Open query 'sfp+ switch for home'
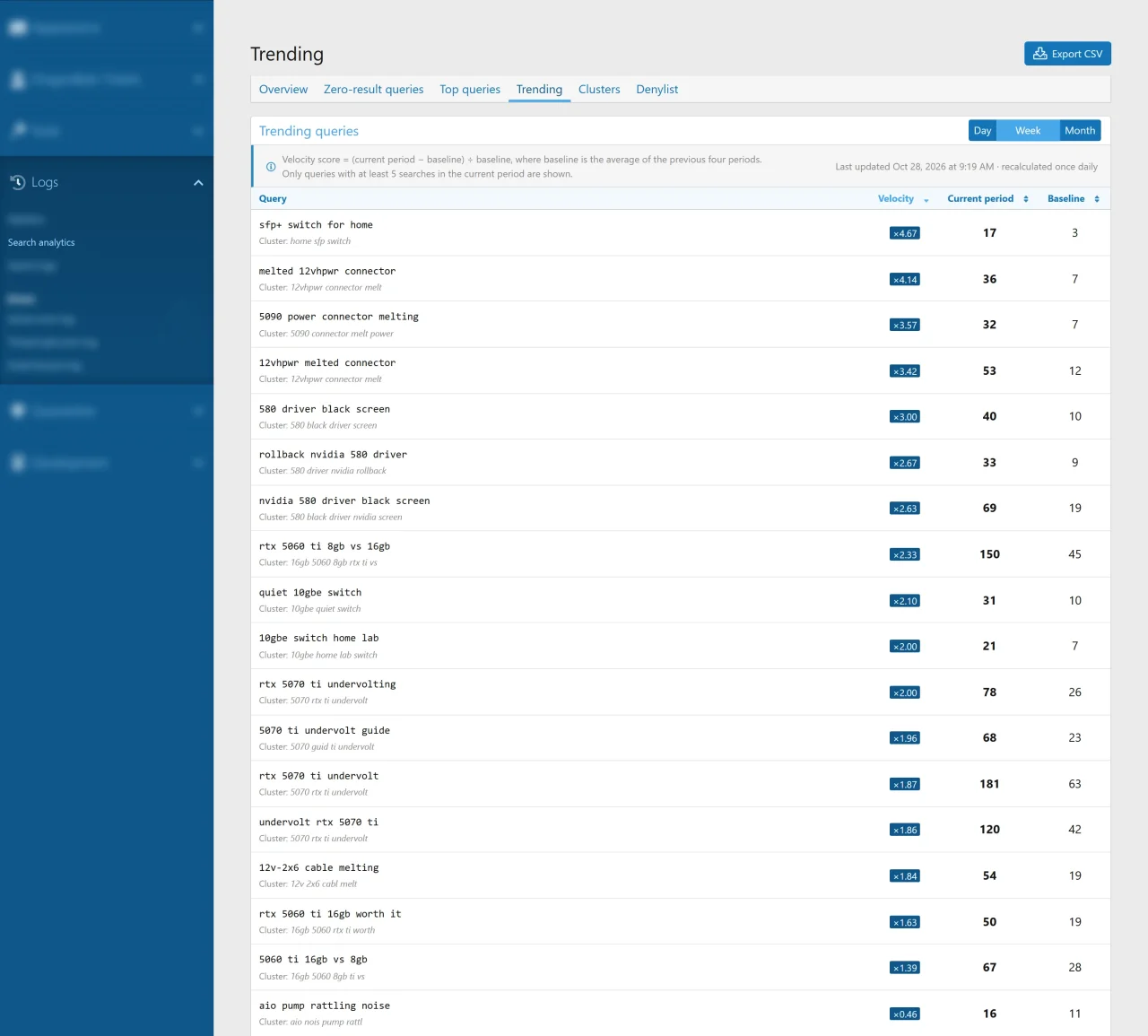Screen dimensions: 1148x1036 pyautogui.click(x=316, y=225)
